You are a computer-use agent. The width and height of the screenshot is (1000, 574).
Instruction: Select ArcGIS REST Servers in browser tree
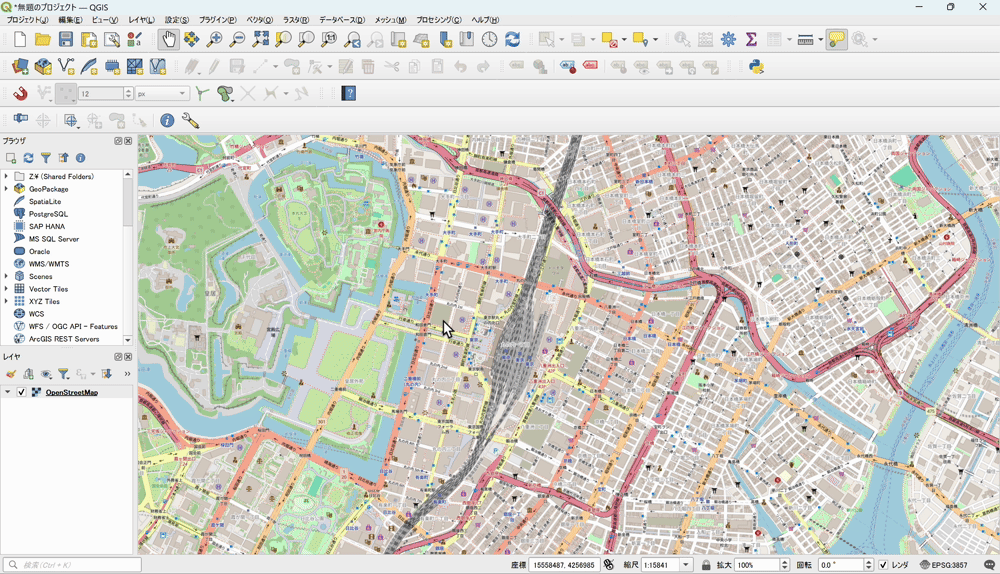pyautogui.click(x=64, y=339)
